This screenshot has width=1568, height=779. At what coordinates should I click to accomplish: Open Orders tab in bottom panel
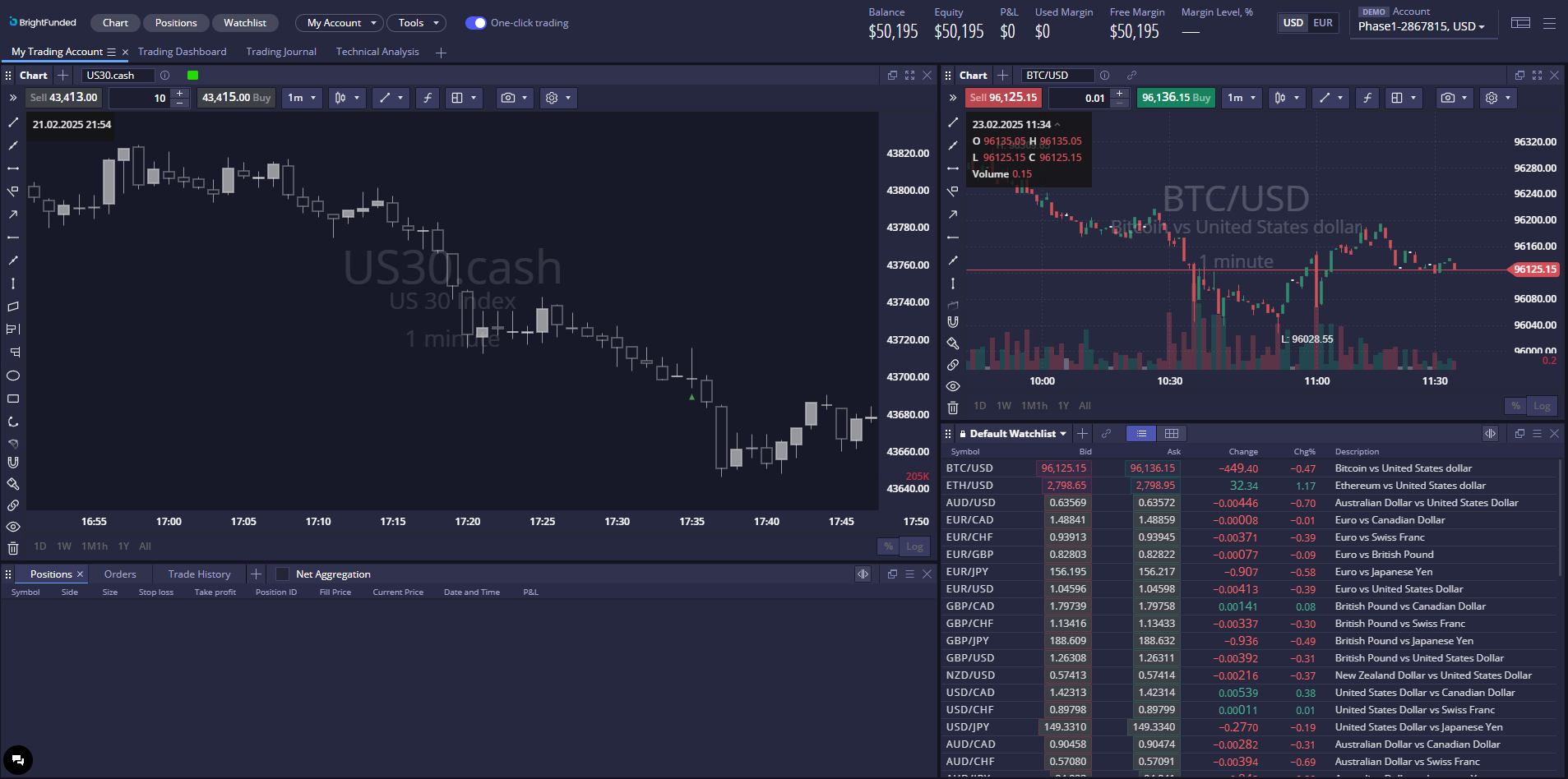coord(120,574)
